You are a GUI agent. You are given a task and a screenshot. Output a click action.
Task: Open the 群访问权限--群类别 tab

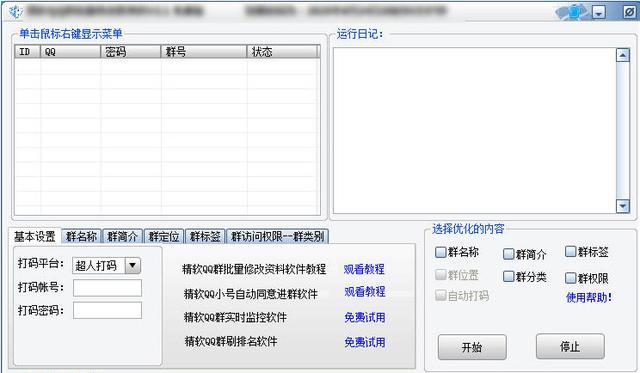coord(278,236)
